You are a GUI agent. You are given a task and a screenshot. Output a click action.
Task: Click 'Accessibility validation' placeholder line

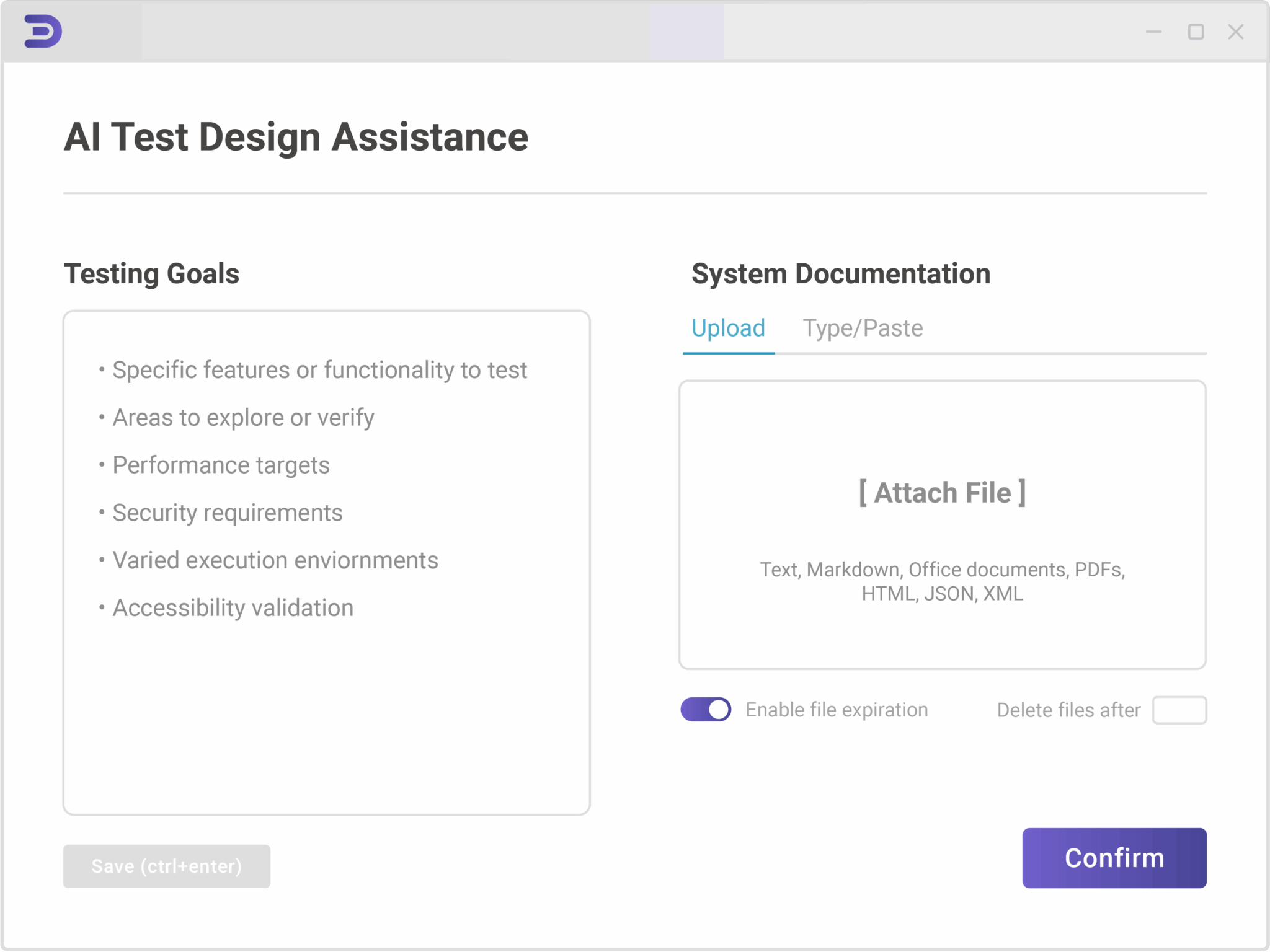click(233, 608)
